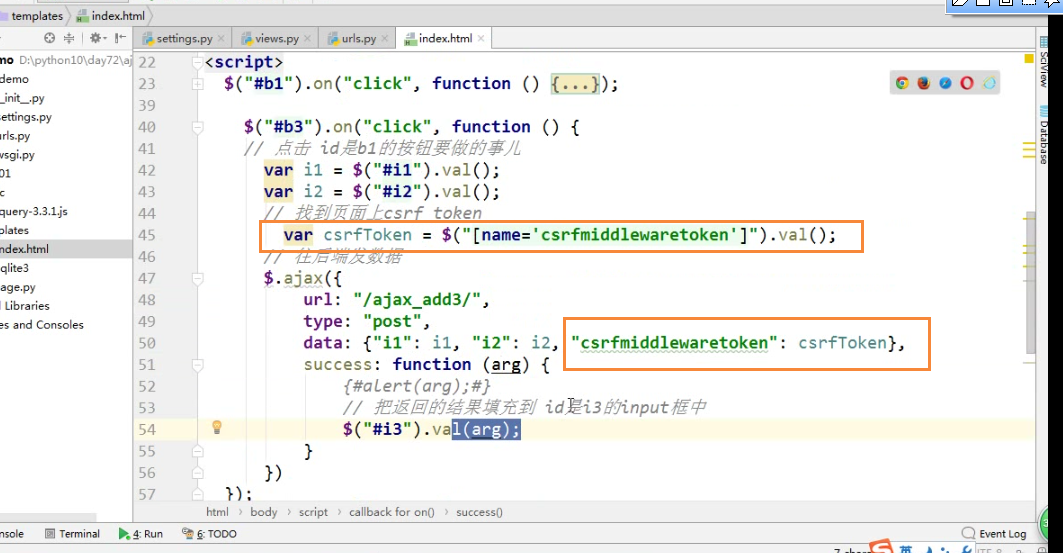
Task: Close the views.py editor tab
Action: [x=307, y=39]
